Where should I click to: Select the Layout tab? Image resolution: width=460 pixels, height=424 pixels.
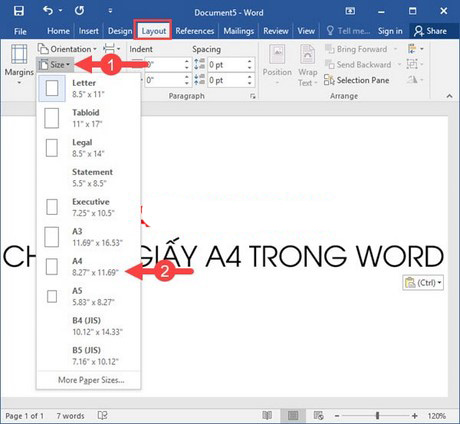point(153,31)
